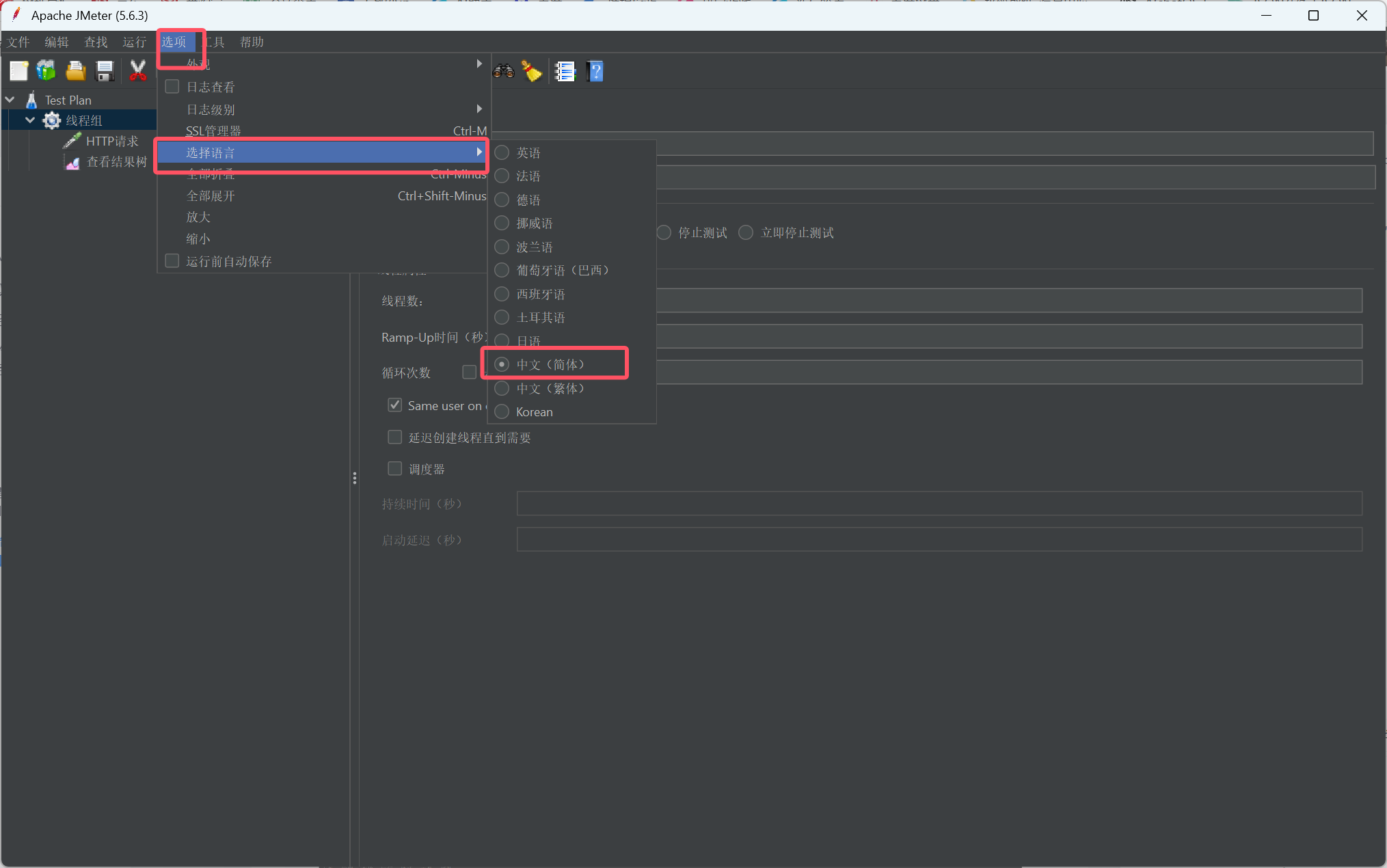Uncheck the Same user on each iteration box
The image size is (1387, 868).
click(x=395, y=405)
